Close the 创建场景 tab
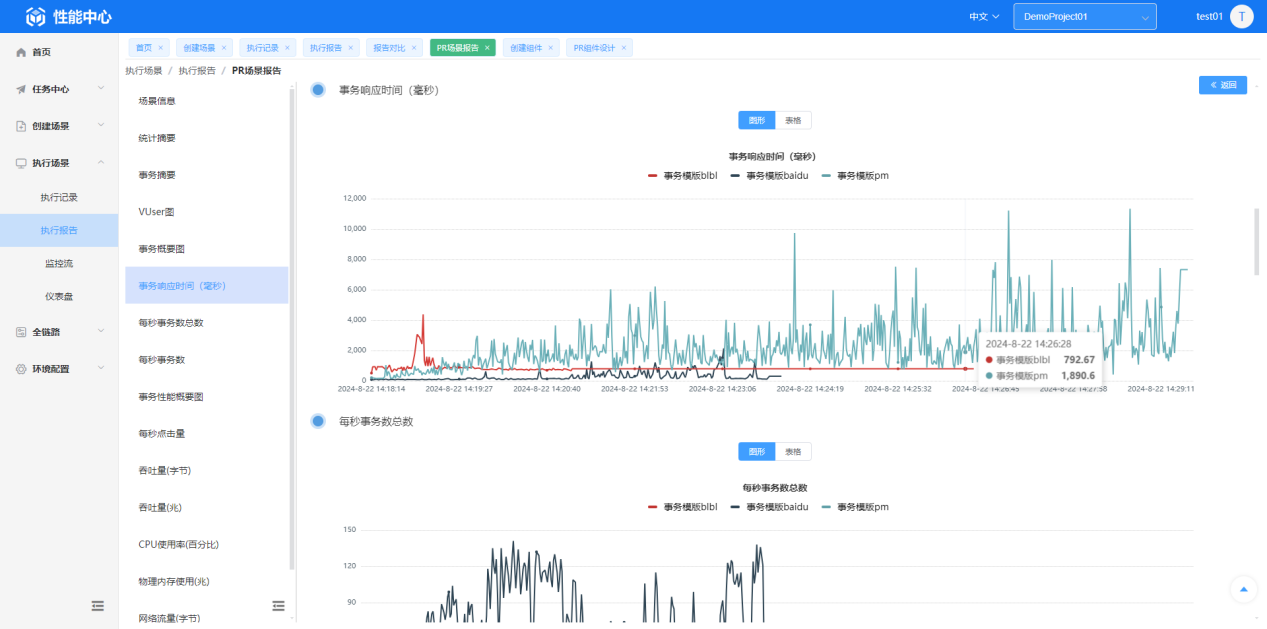 223,48
